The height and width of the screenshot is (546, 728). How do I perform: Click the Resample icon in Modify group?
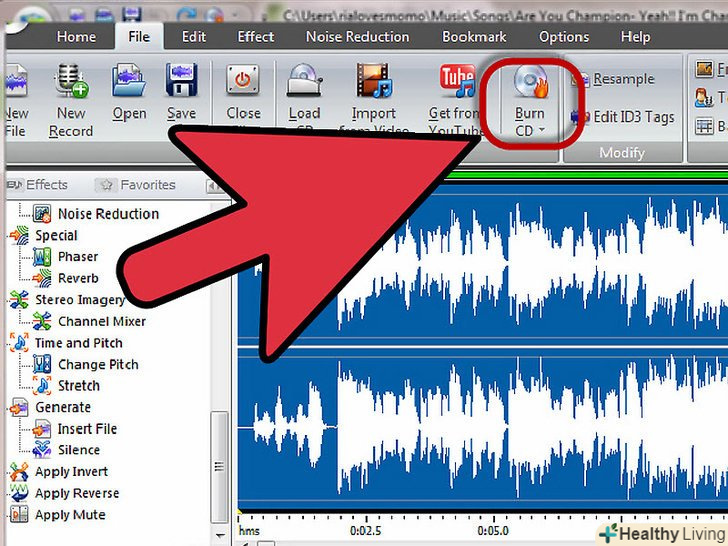580,79
